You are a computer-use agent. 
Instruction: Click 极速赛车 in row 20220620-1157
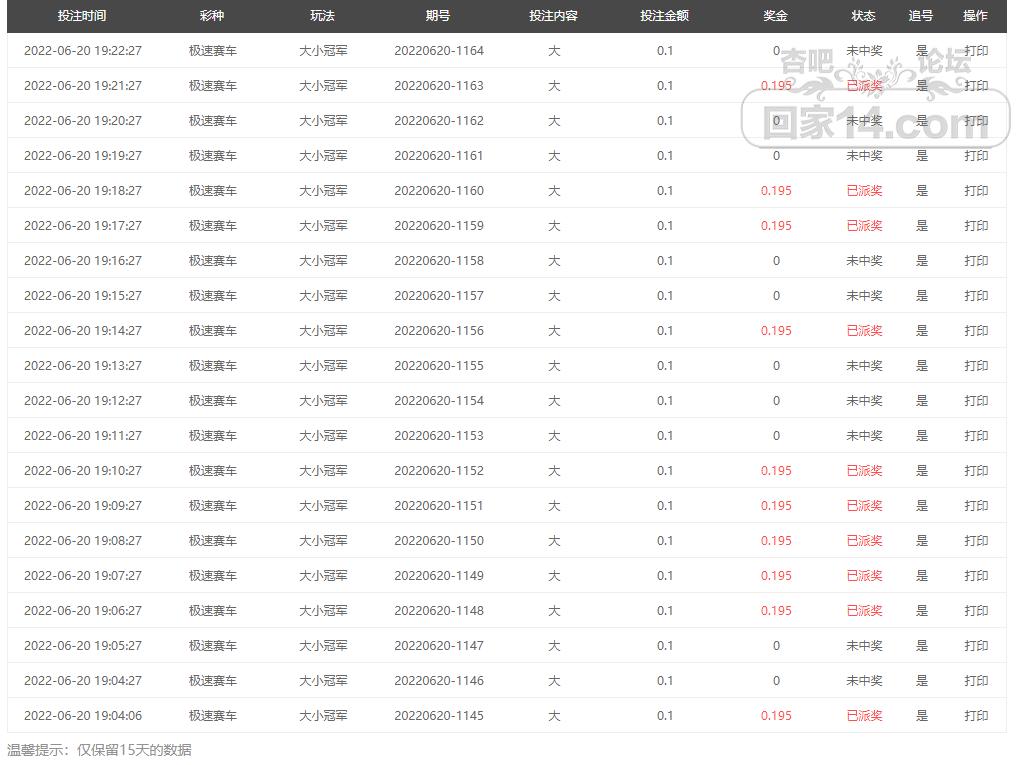pos(213,295)
